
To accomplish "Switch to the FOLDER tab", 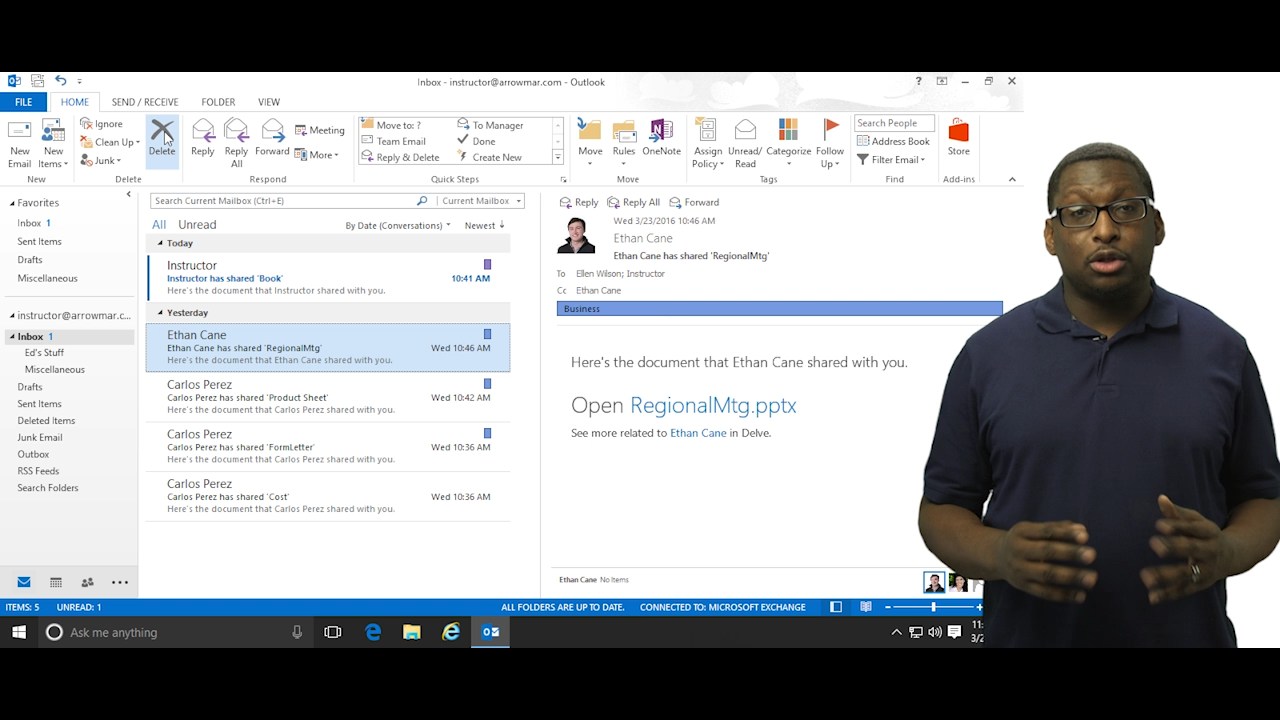I will [218, 102].
